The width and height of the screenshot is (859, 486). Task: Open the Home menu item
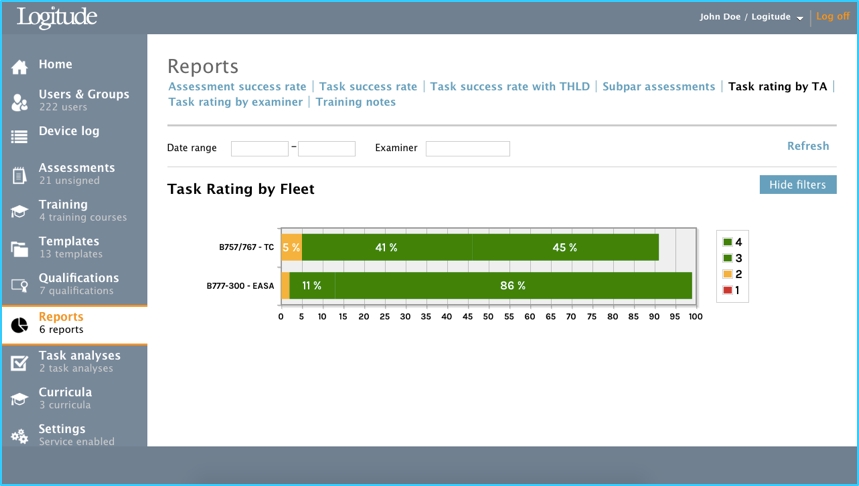(x=55, y=64)
